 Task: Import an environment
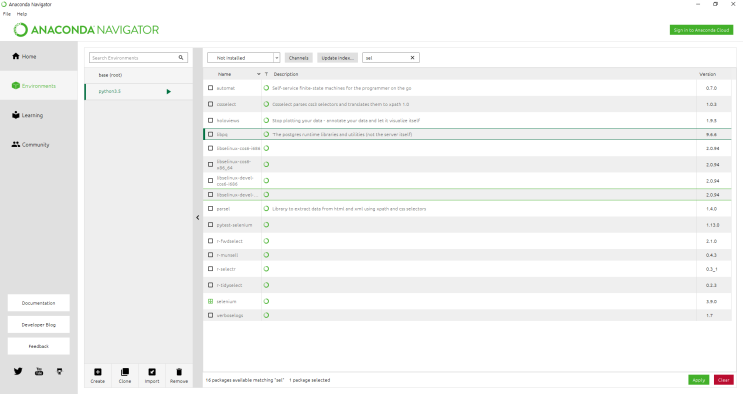tap(152, 376)
